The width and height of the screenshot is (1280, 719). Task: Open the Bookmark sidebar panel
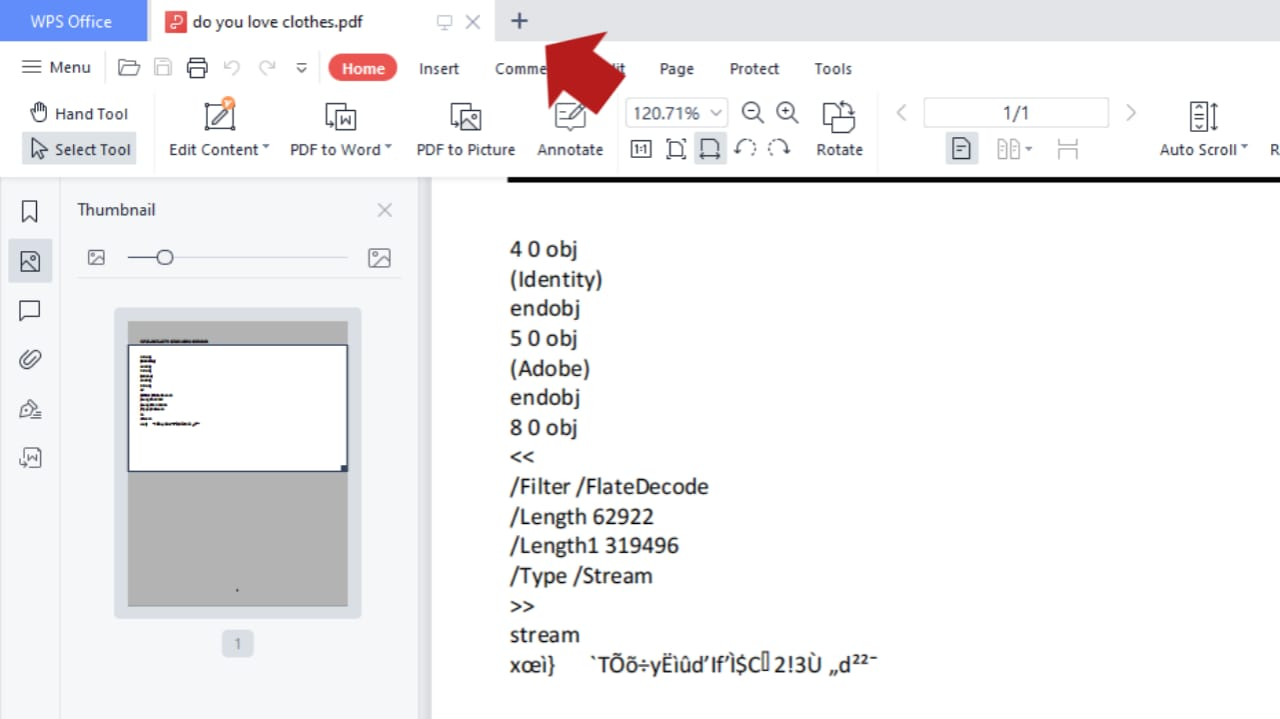click(30, 211)
